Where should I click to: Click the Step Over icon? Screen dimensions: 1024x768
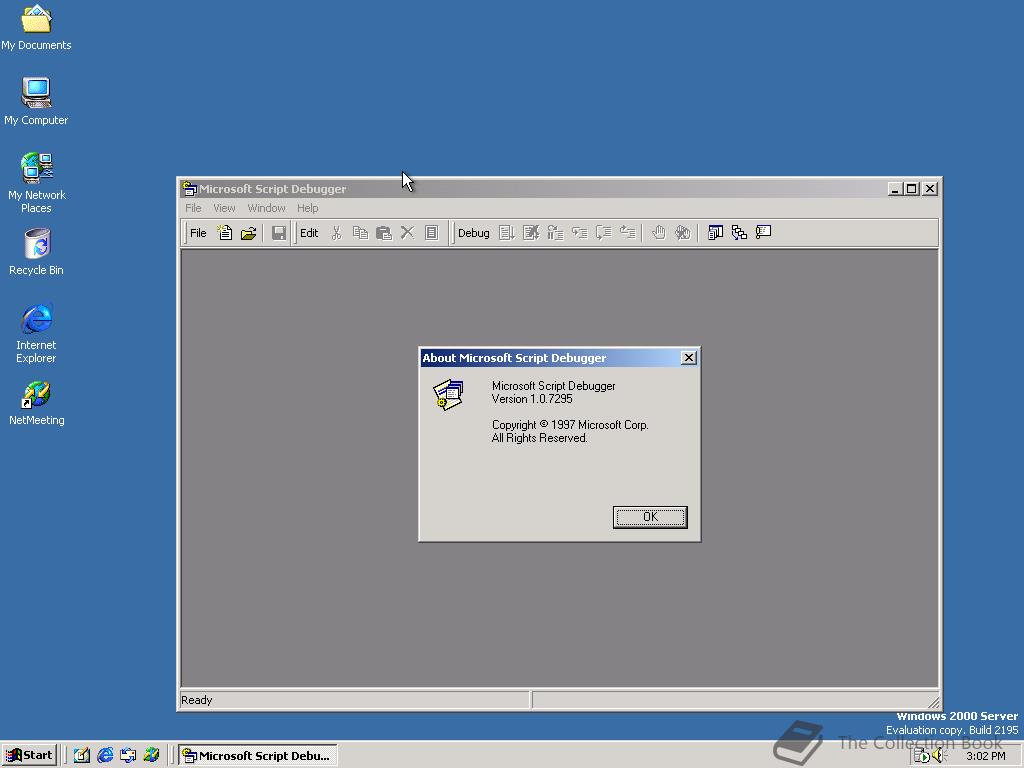click(603, 232)
